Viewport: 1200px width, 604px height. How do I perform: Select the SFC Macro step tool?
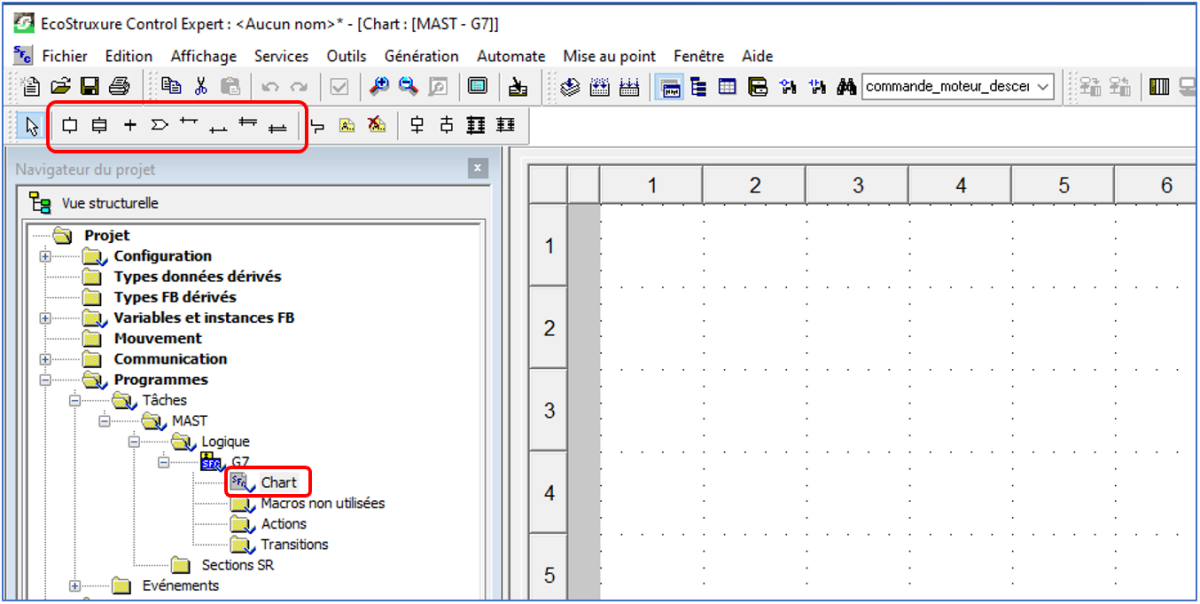coord(99,126)
